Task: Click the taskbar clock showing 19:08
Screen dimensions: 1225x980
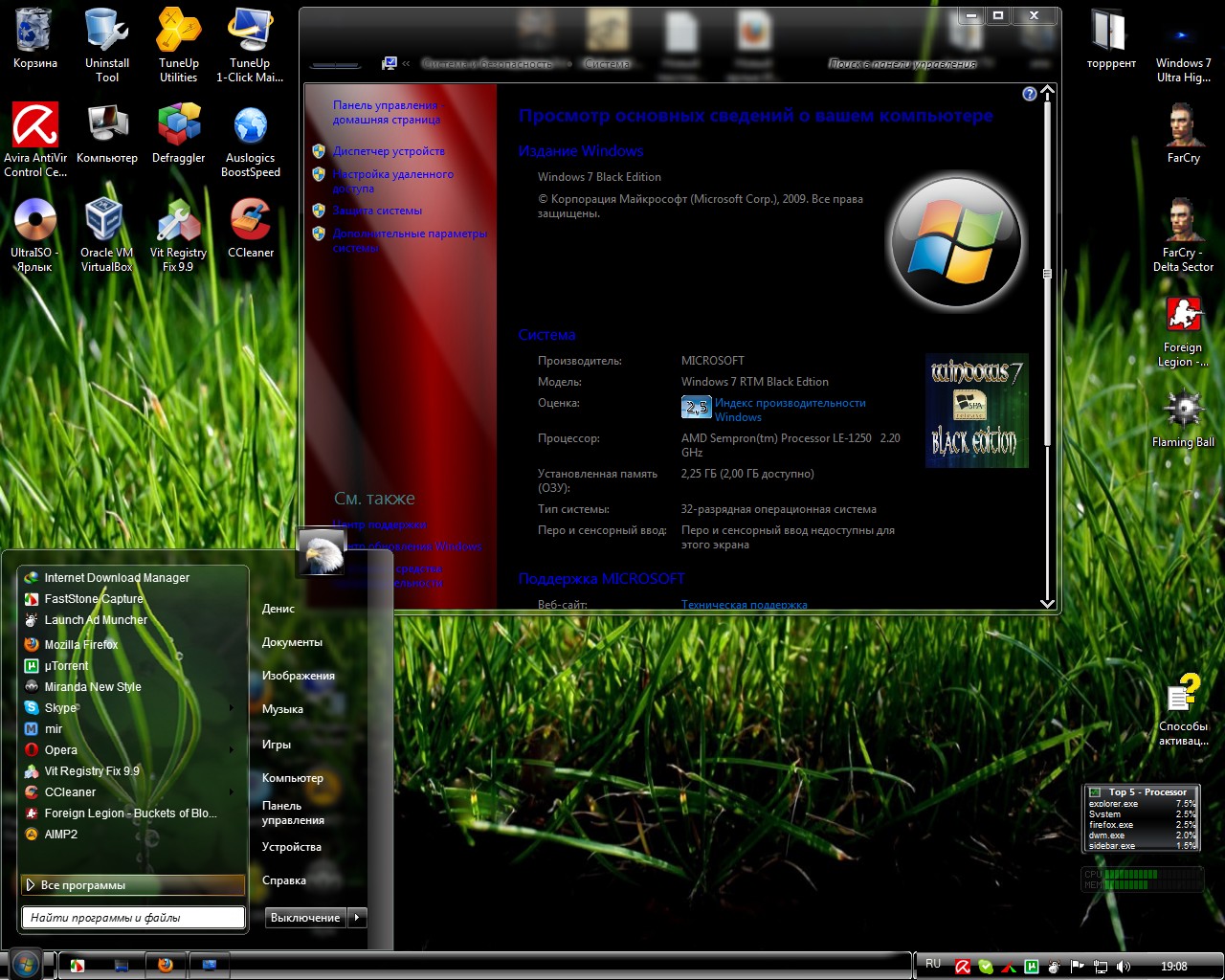Action: tap(1174, 967)
